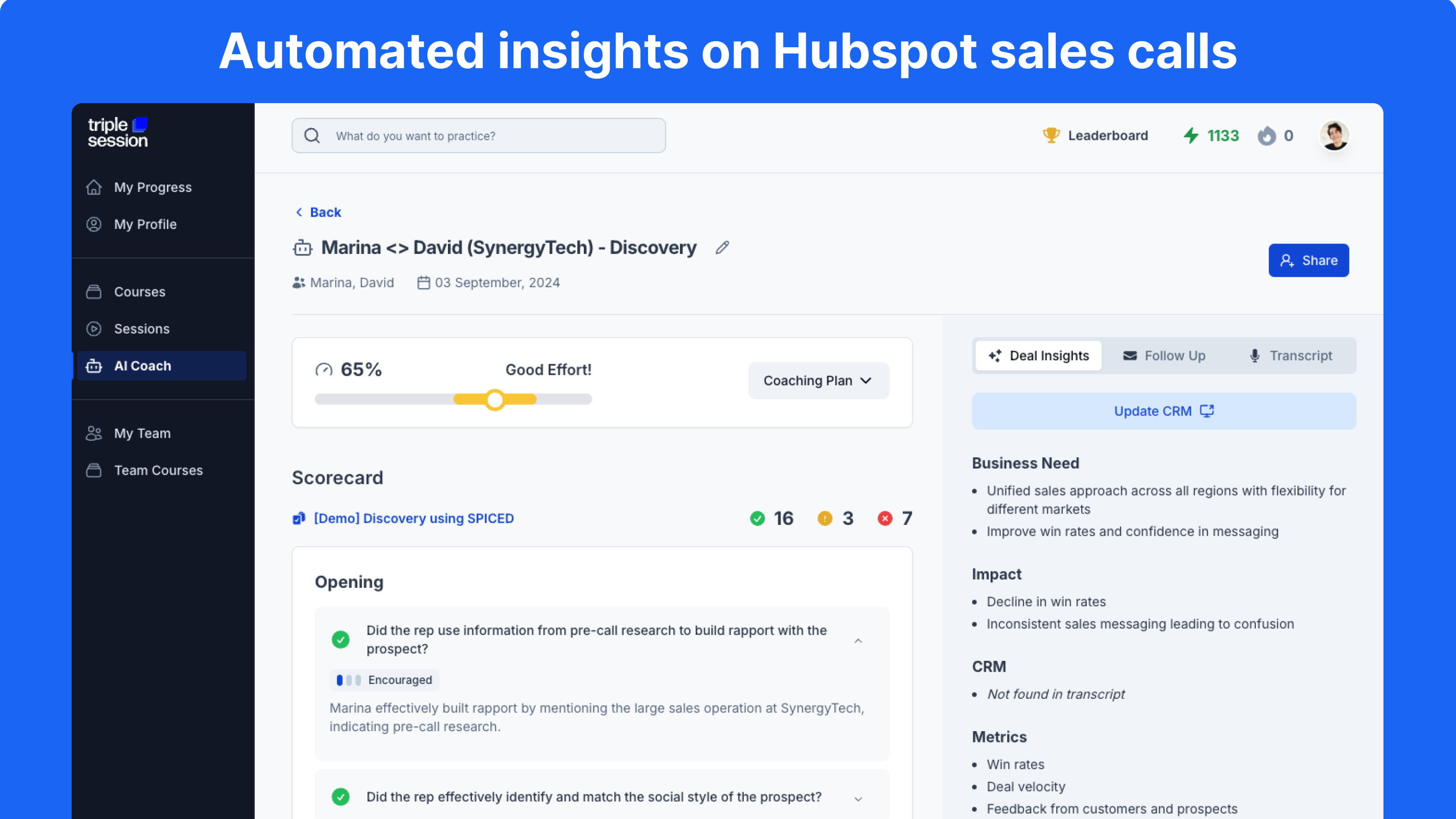
Task: Expand the social style scorecard question
Action: 859,798
